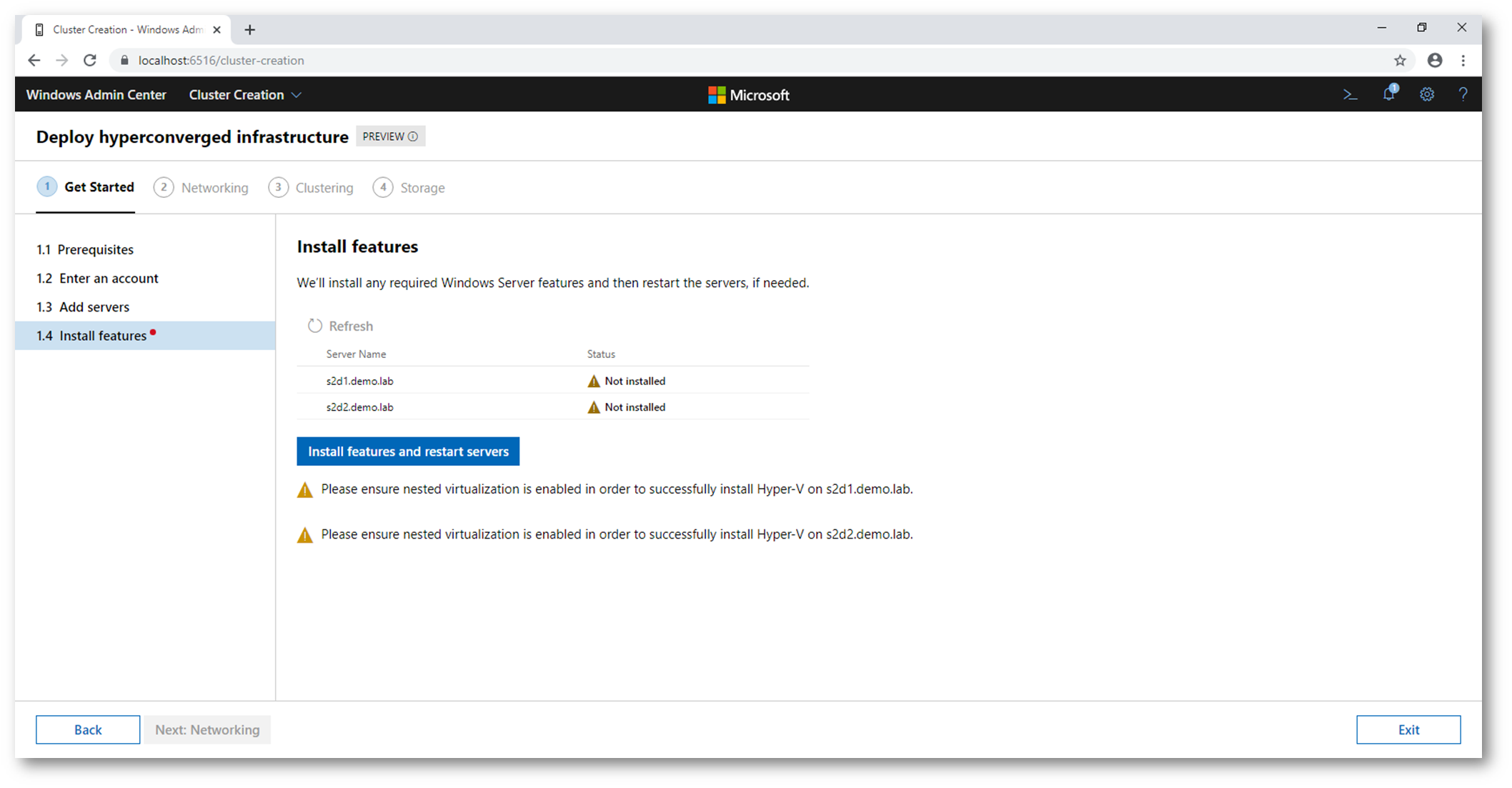1512x788 pixels.
Task: Open the notifications bell
Action: click(1389, 94)
